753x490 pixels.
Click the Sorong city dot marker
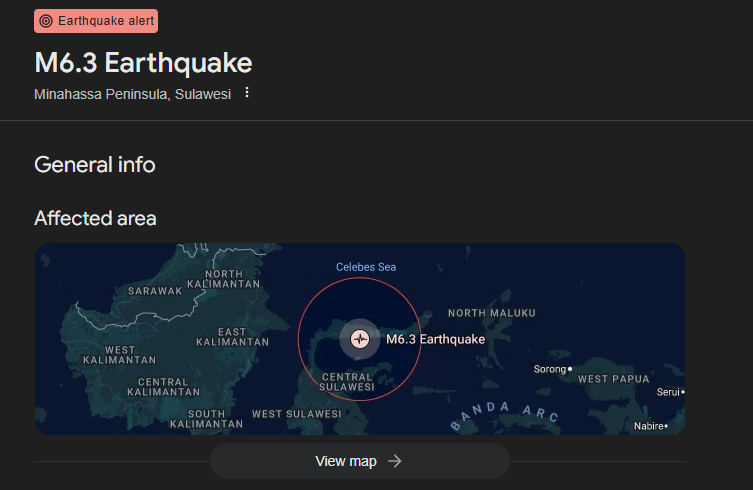click(569, 369)
